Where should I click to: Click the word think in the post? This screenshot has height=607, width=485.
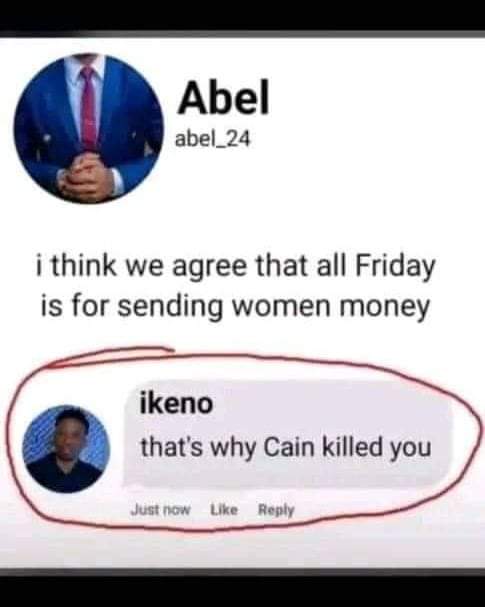click(84, 266)
